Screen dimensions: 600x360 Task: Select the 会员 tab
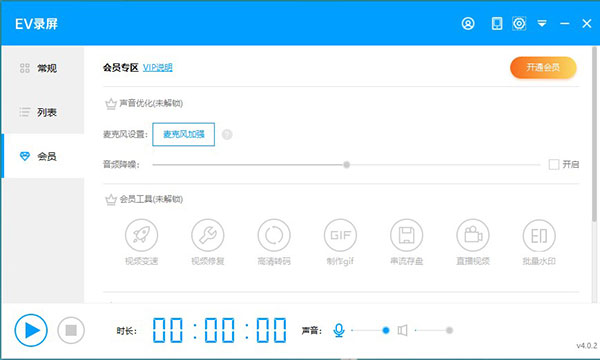pos(42,156)
